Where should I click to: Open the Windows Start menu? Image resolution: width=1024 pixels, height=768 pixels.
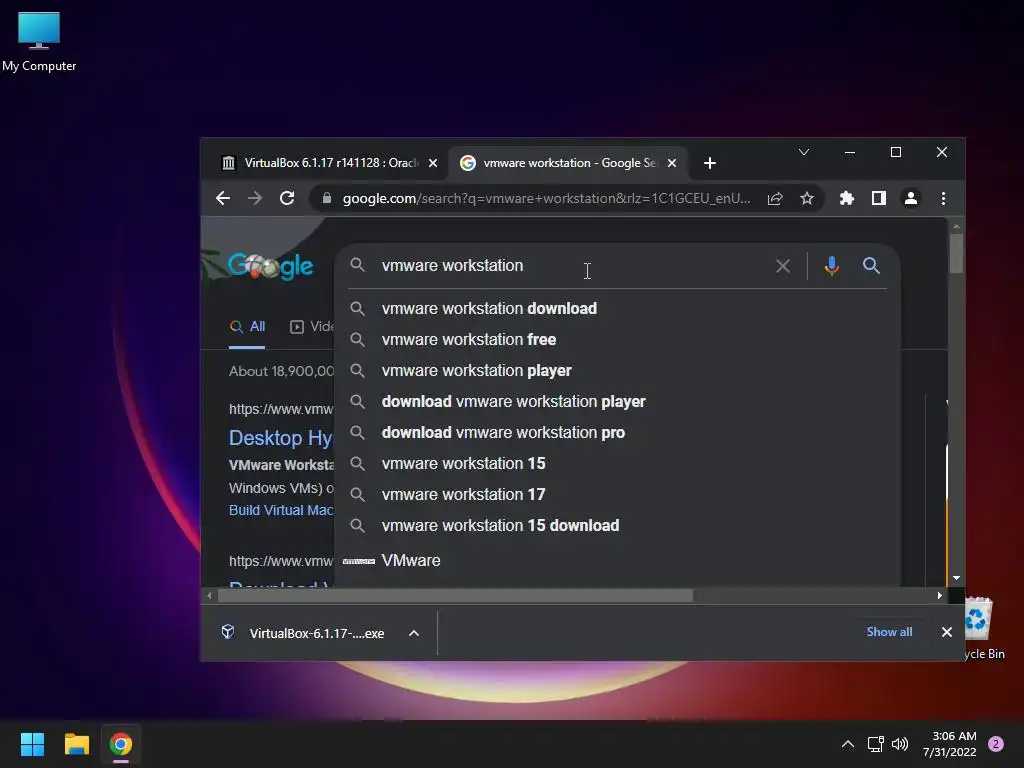click(x=32, y=744)
